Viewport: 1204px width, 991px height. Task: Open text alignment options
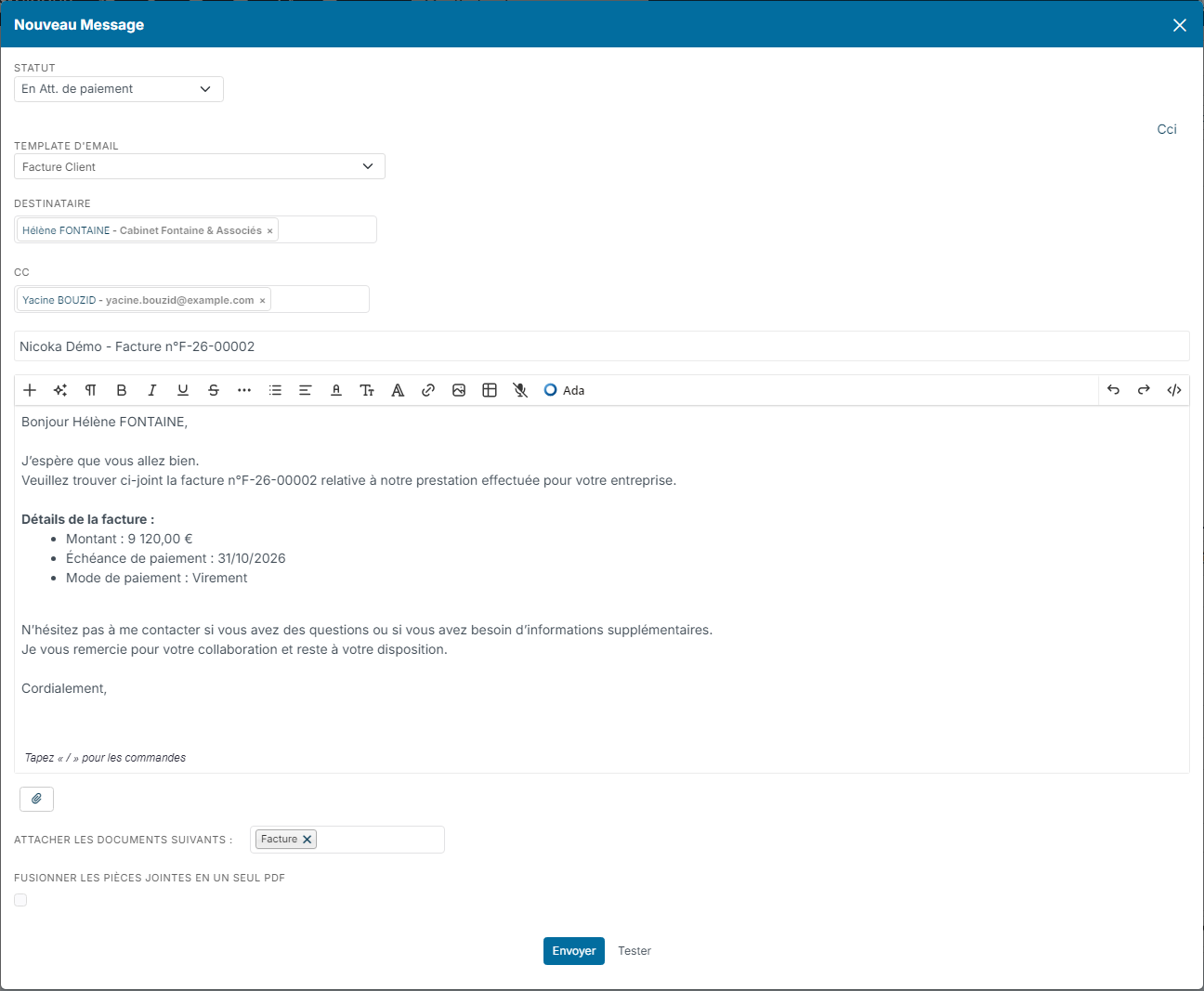306,390
